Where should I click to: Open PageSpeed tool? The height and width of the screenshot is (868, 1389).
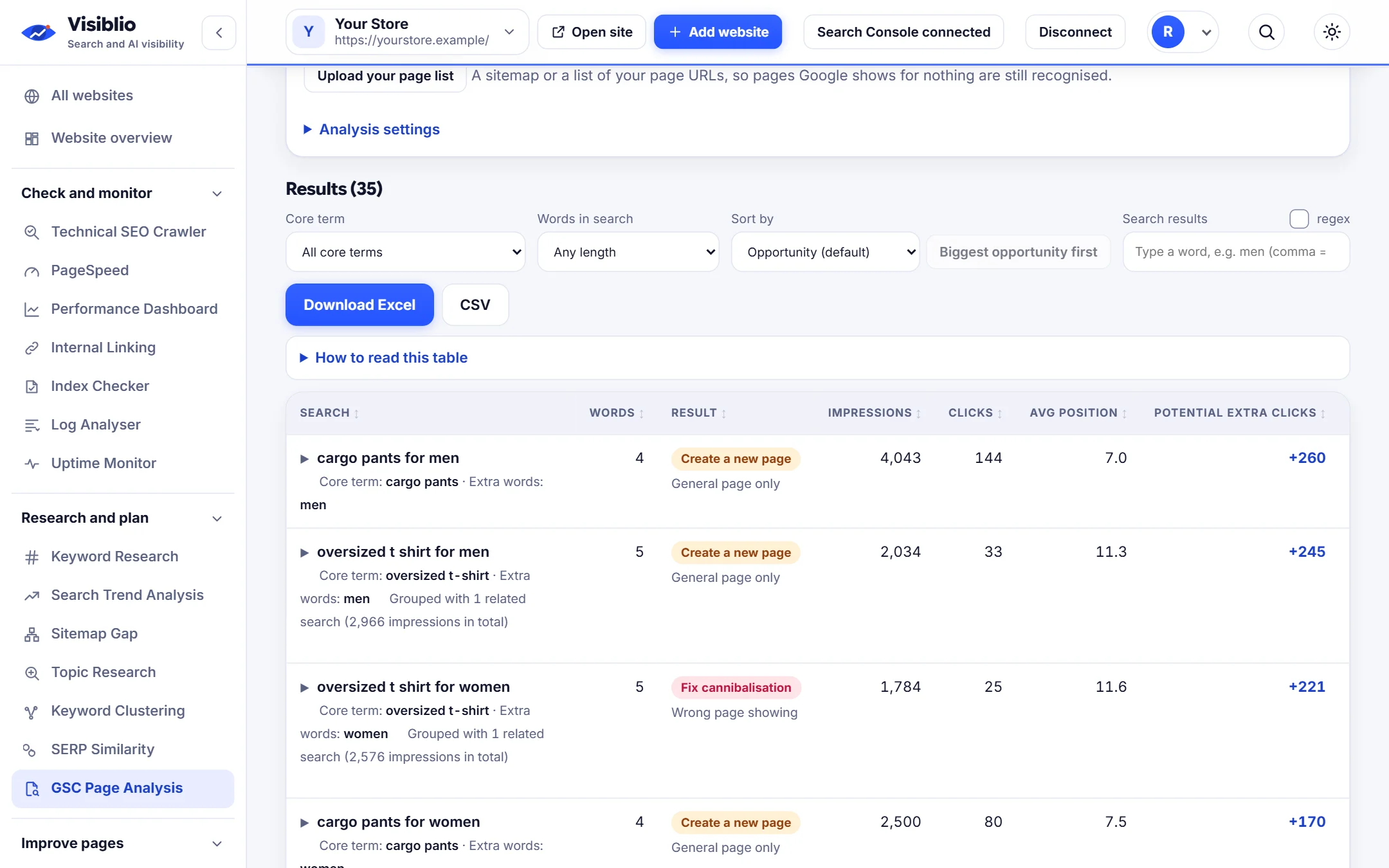click(x=123, y=271)
